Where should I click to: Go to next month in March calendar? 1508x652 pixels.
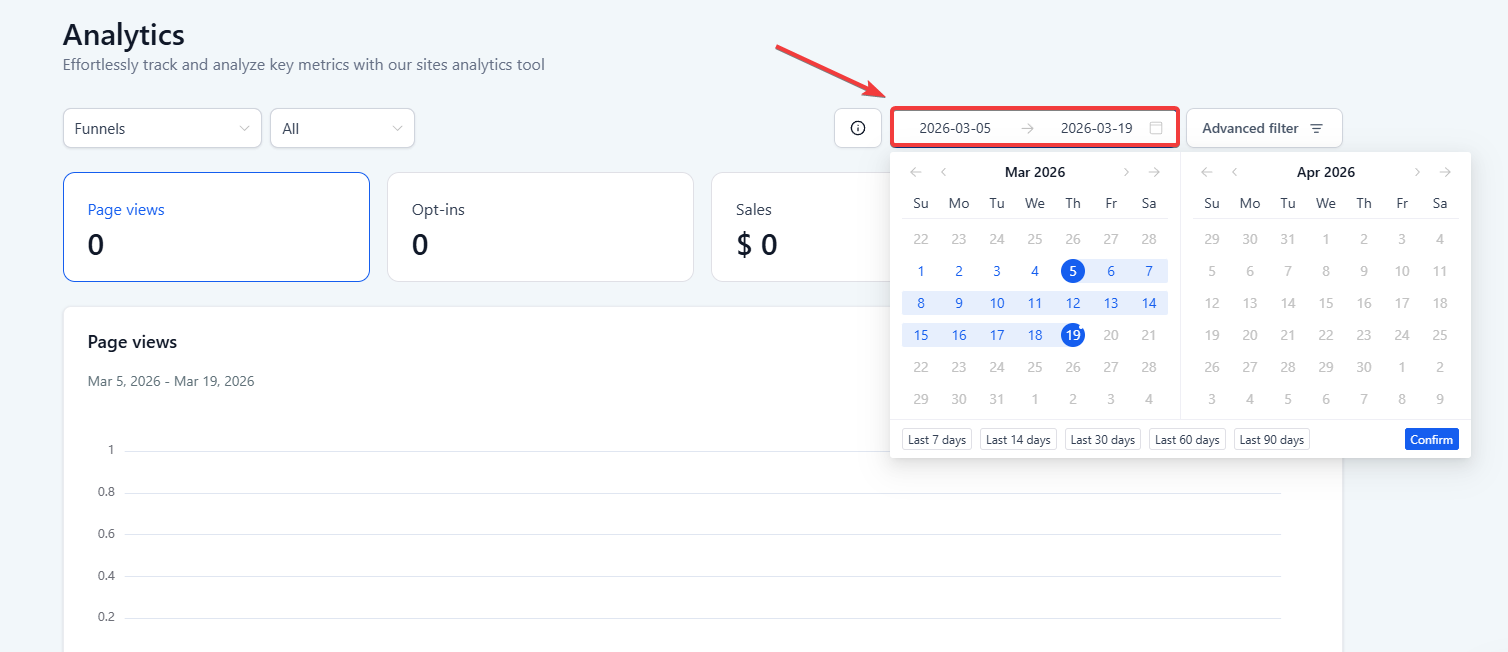coord(1127,172)
